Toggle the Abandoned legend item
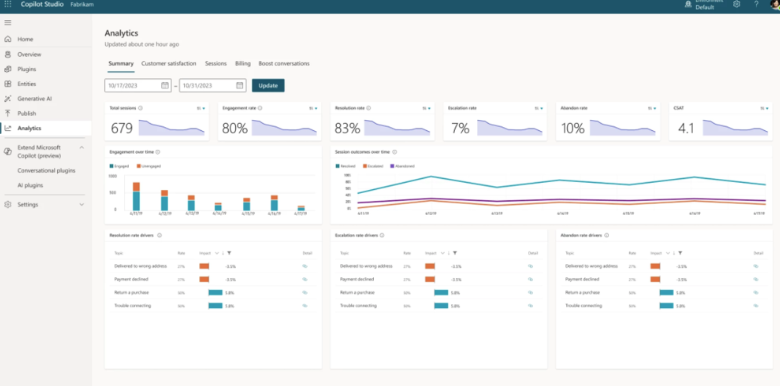This screenshot has height=386, width=780. tap(402, 166)
